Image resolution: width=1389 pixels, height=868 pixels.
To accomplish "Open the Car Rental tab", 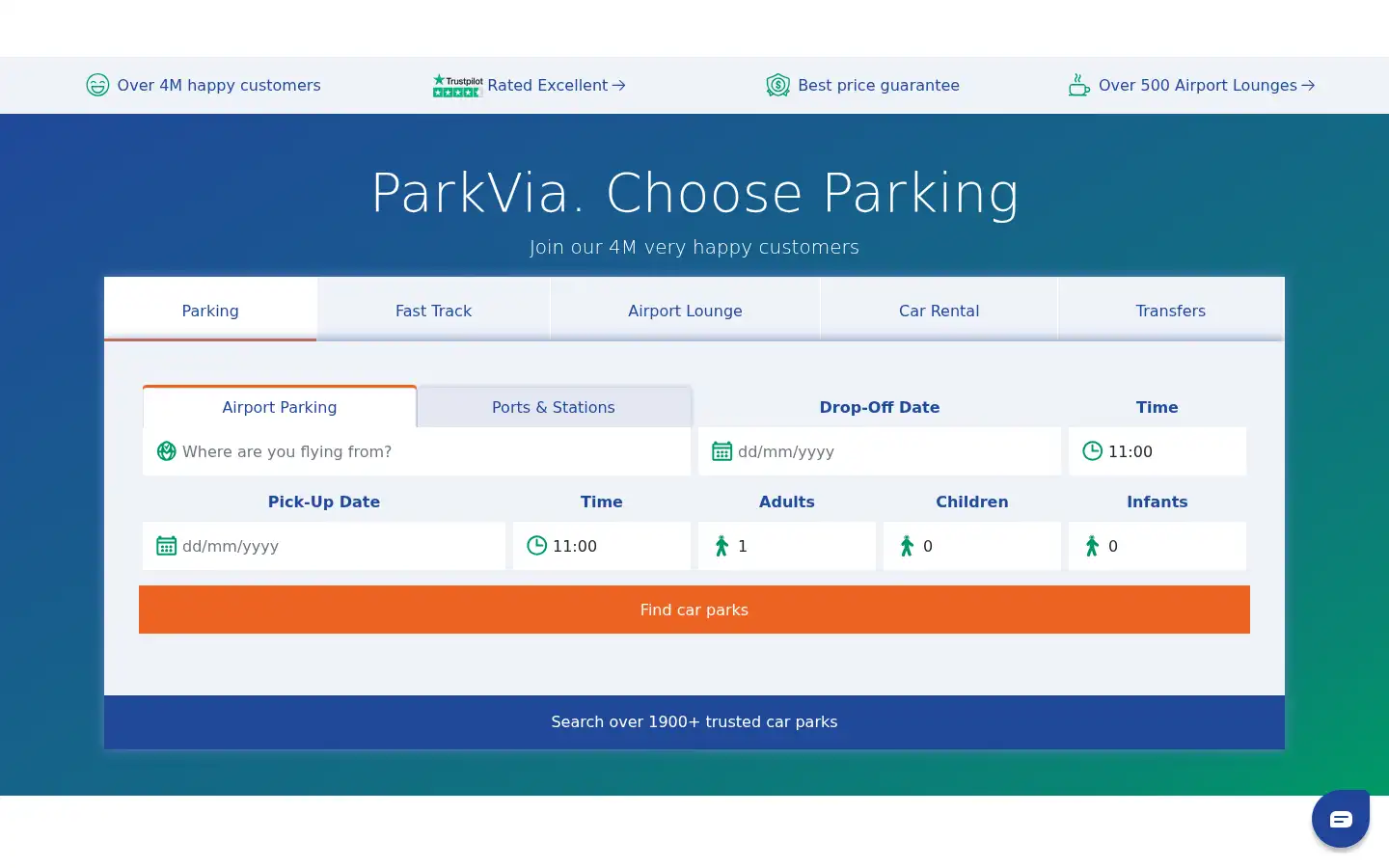I will coord(939,310).
